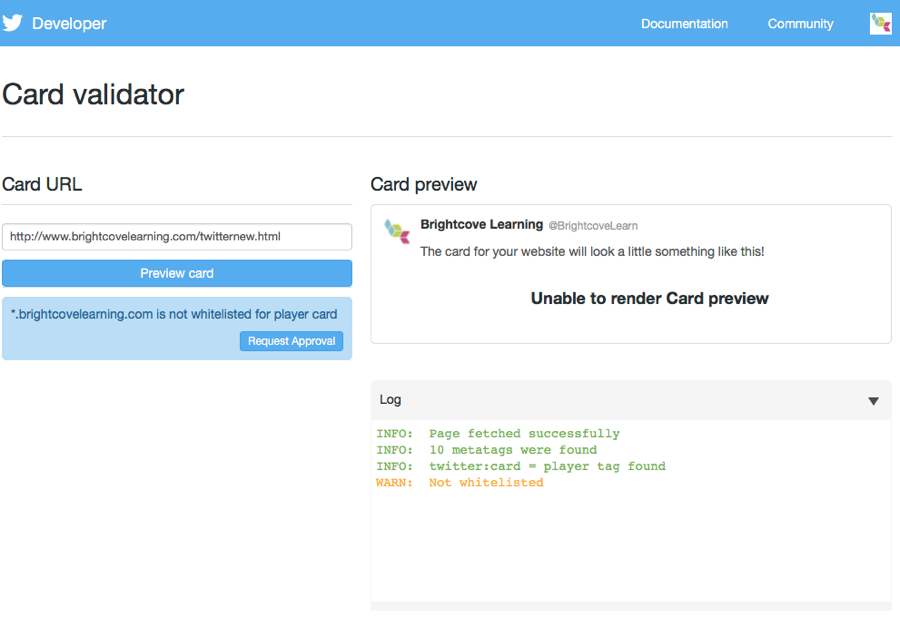Focus the Card URL input field
Screen dimensions: 900x618
[177, 236]
